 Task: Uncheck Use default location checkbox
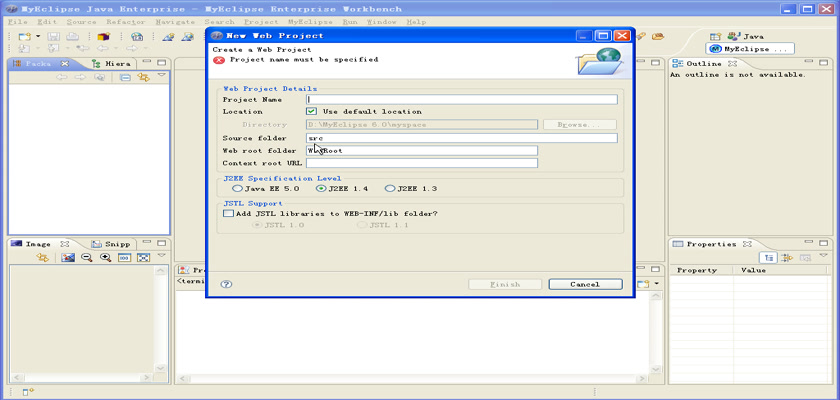(x=311, y=111)
